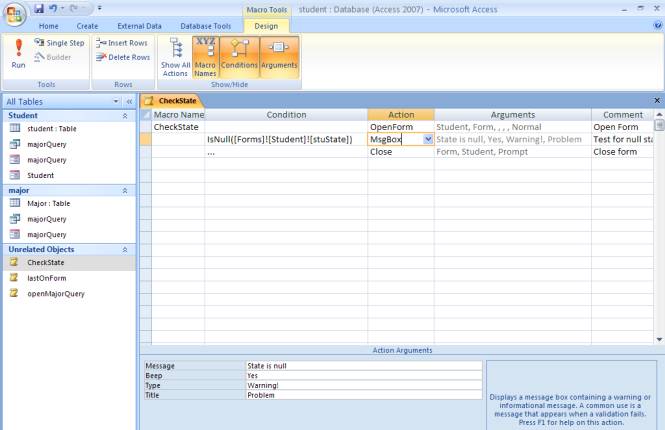Image resolution: width=665 pixels, height=430 pixels.
Task: Click the Close form comment cell
Action: point(622,152)
